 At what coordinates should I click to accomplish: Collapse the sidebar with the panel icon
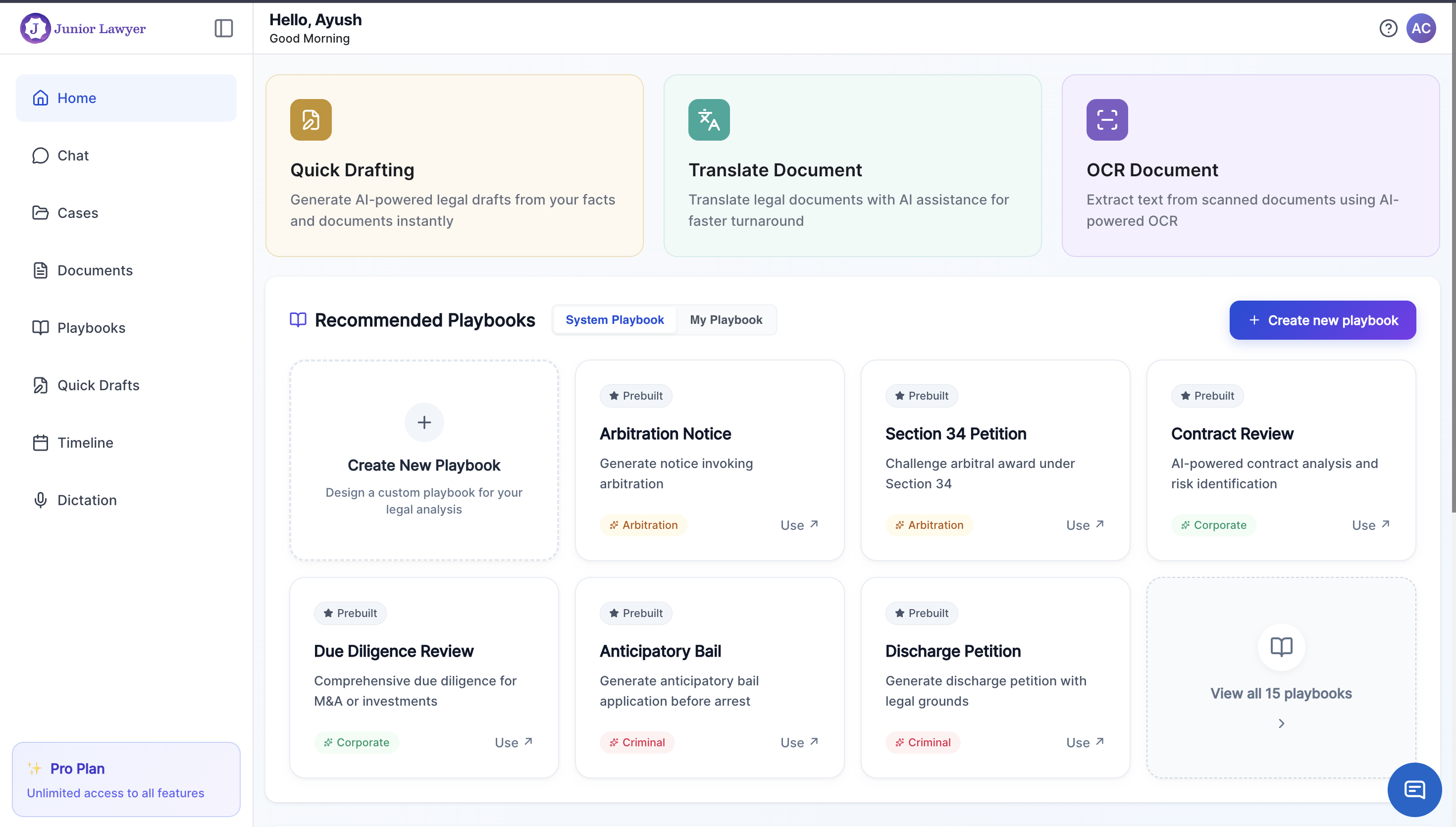click(224, 28)
